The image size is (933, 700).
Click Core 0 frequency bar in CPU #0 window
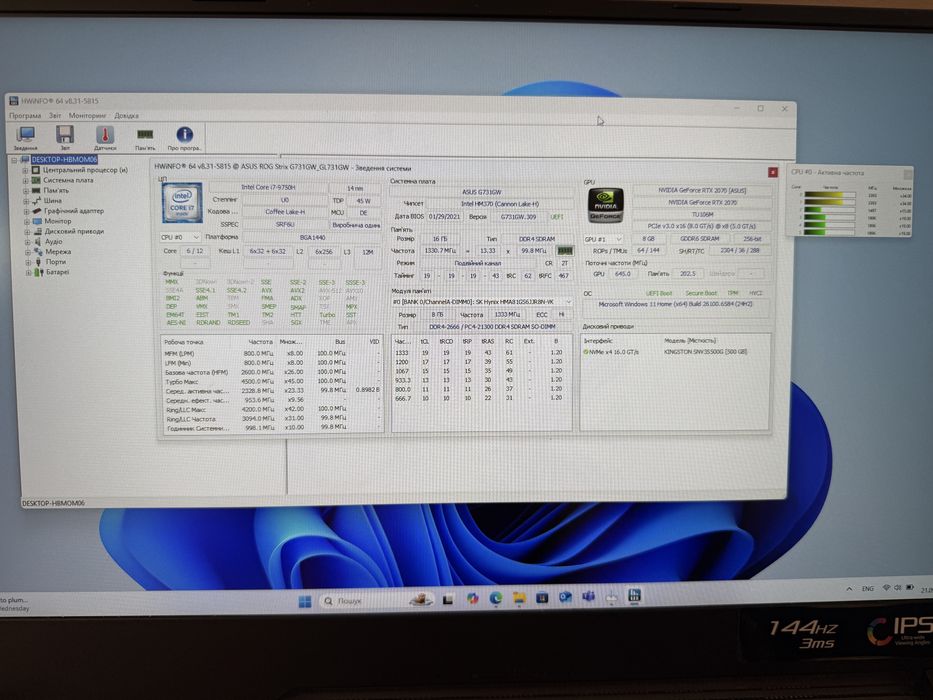click(x=829, y=195)
